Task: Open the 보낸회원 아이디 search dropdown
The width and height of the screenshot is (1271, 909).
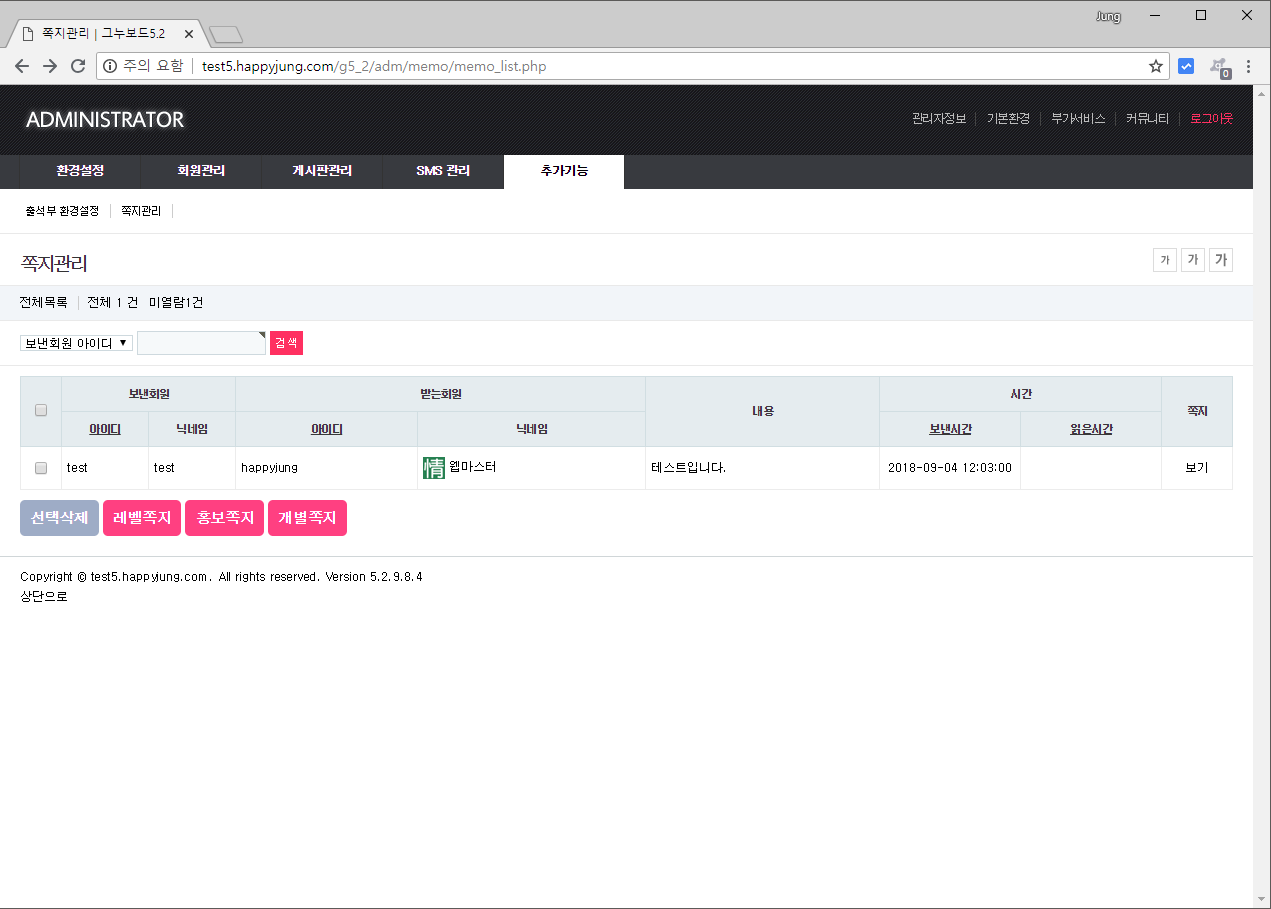Action: (x=76, y=343)
